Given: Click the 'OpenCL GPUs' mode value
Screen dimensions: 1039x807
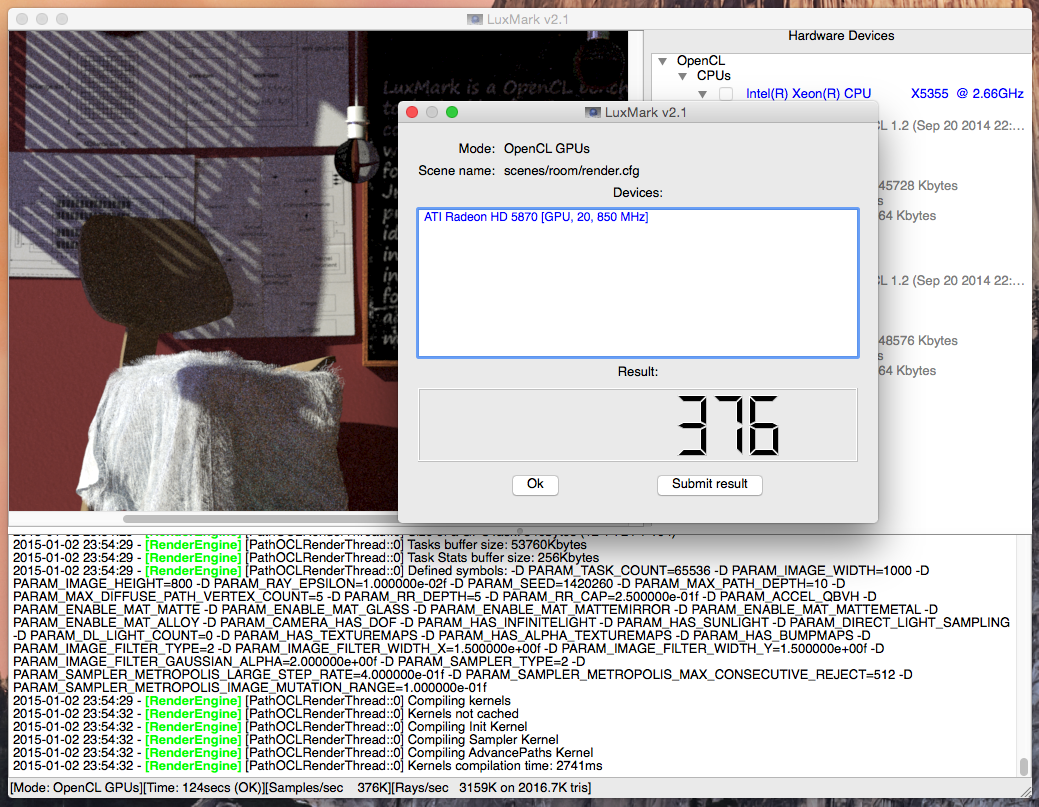Looking at the screenshot, I should pyautogui.click(x=547, y=149).
